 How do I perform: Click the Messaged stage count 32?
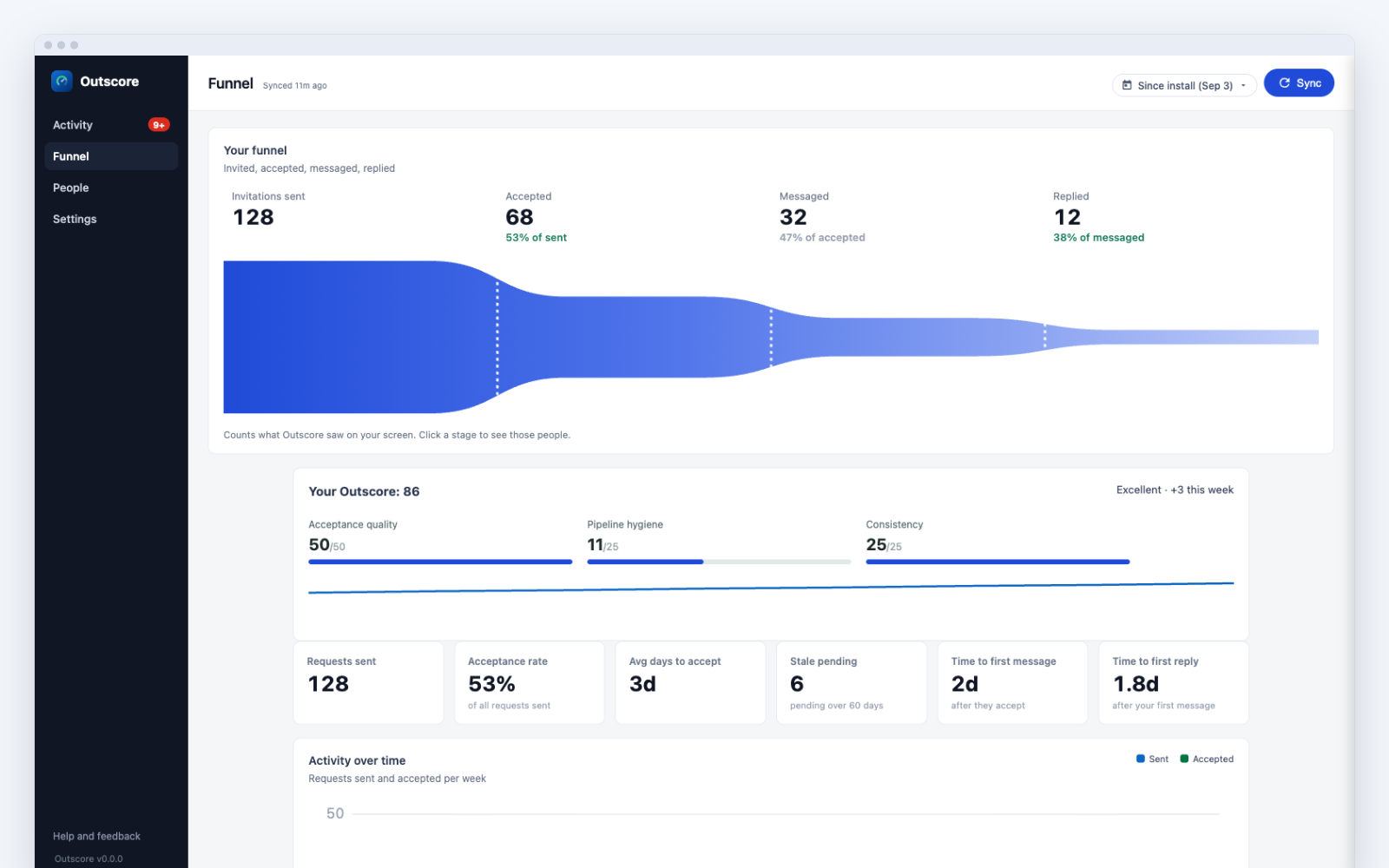point(793,217)
